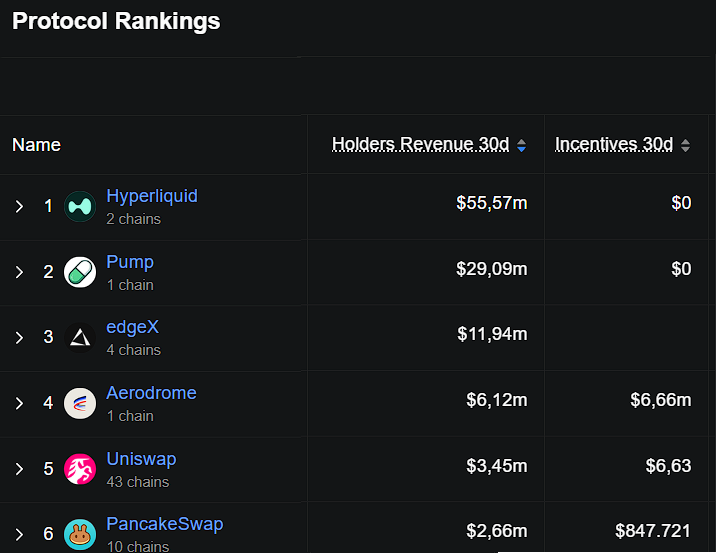Click the $6,12m Aerodrome revenue value
716x553 pixels.
pyautogui.click(x=497, y=400)
